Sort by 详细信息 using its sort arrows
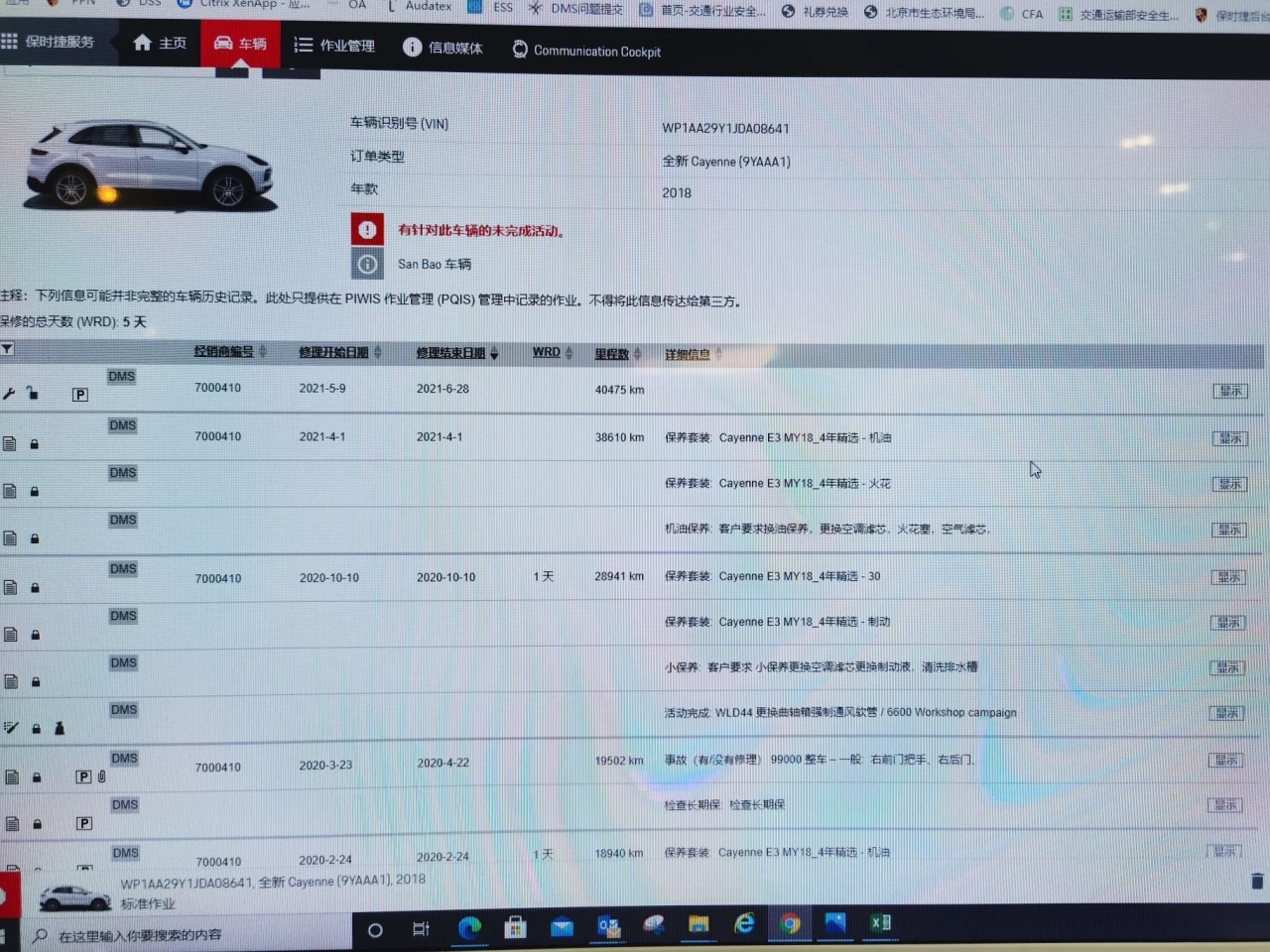This screenshot has height=952, width=1270. [718, 354]
